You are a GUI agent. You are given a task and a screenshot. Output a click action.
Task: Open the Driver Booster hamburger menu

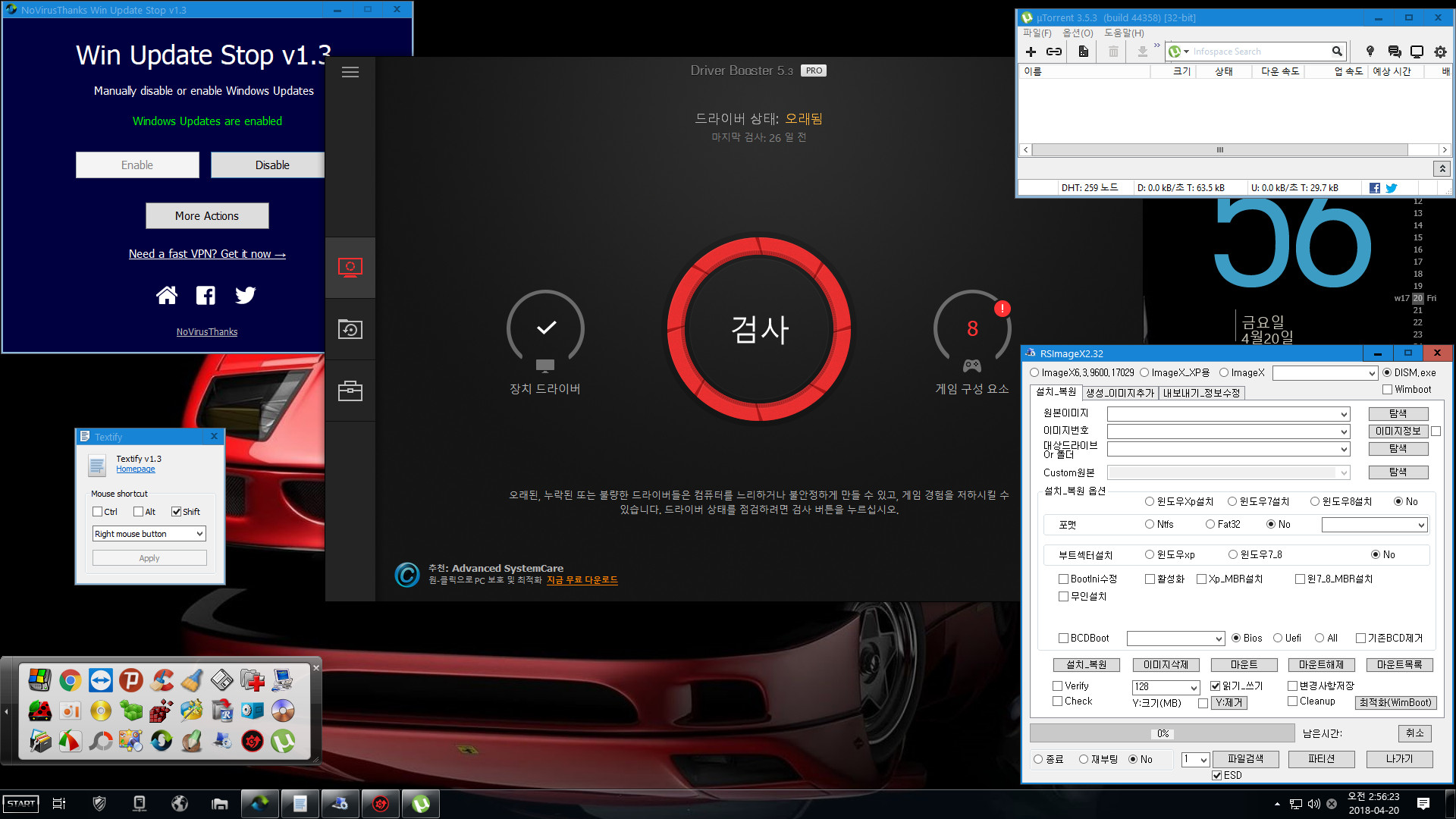click(350, 72)
